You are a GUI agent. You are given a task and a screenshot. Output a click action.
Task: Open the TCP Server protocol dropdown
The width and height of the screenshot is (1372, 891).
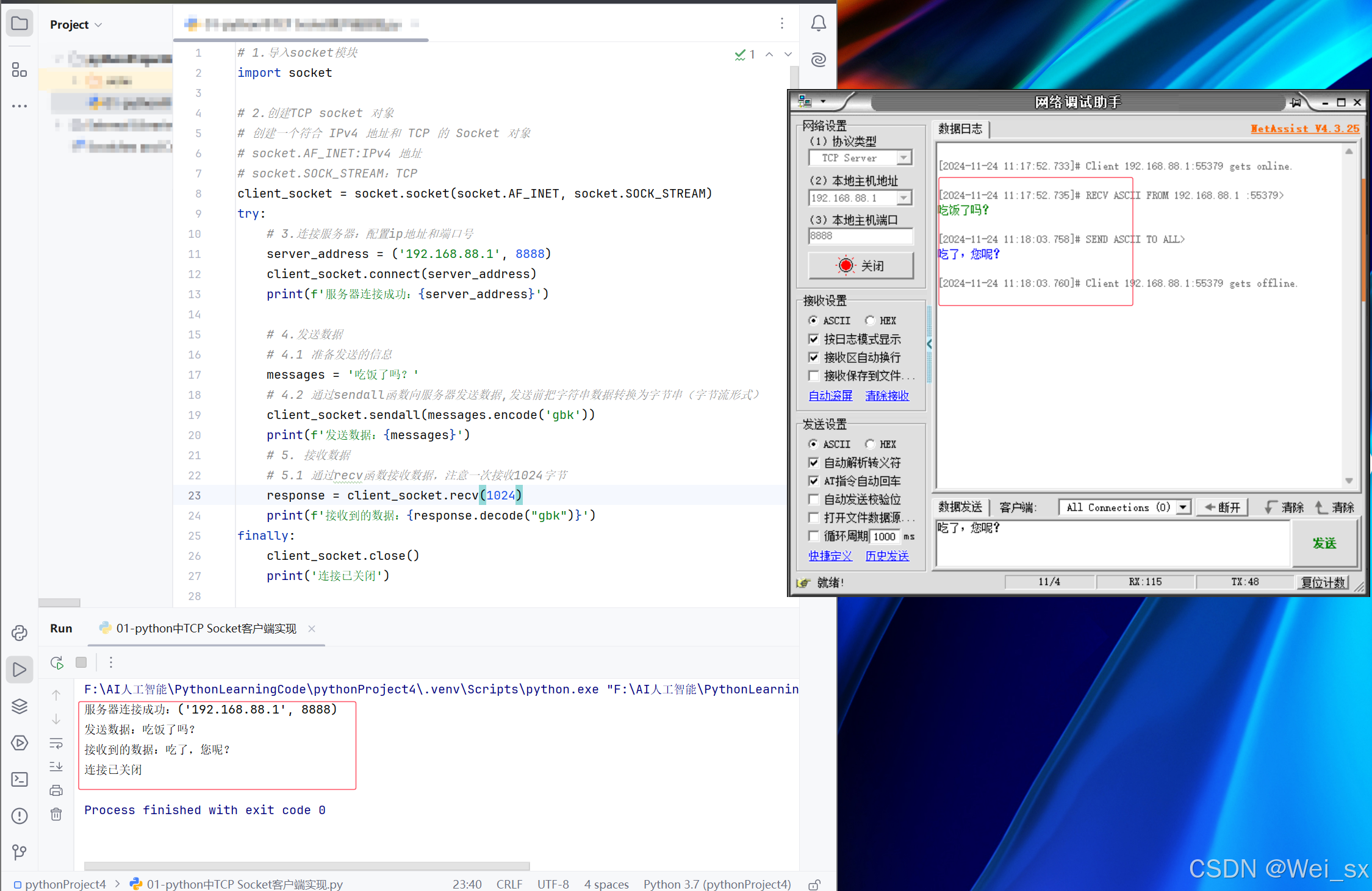tap(905, 157)
